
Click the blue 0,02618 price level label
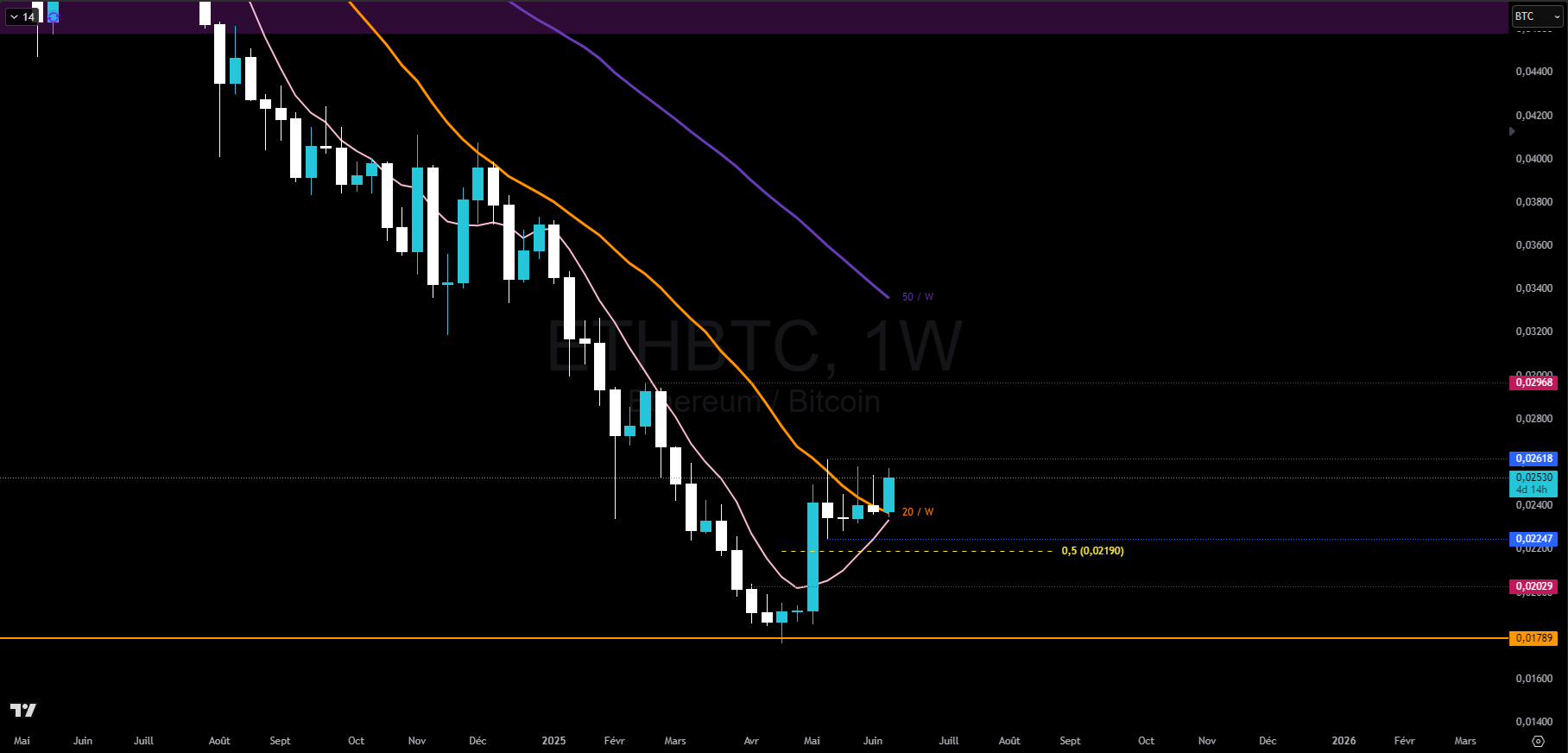(x=1533, y=459)
